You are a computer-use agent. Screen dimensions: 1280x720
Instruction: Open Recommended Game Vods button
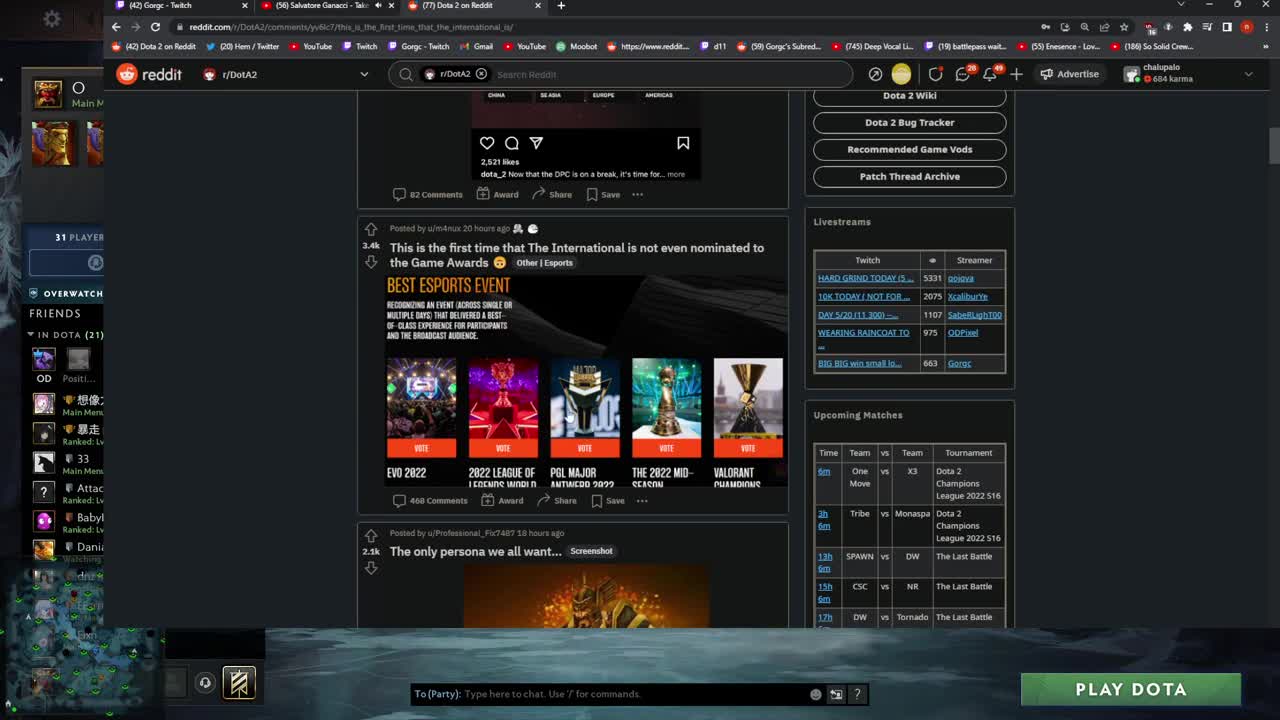[910, 149]
